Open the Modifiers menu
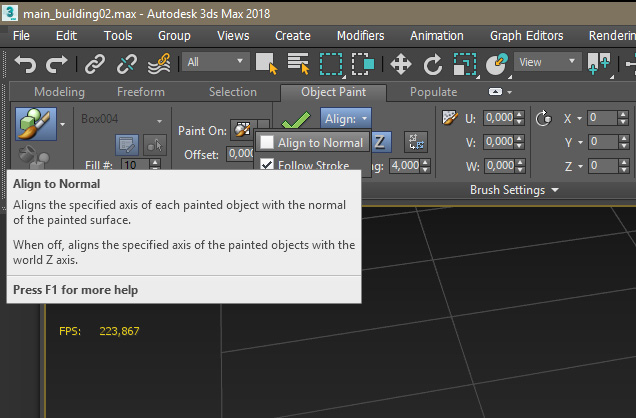This screenshot has width=636, height=418. point(361,36)
